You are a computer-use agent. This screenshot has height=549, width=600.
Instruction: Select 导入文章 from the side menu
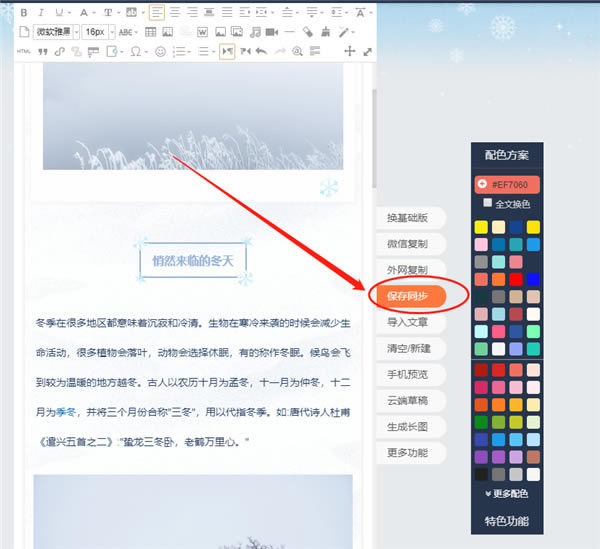click(x=407, y=322)
